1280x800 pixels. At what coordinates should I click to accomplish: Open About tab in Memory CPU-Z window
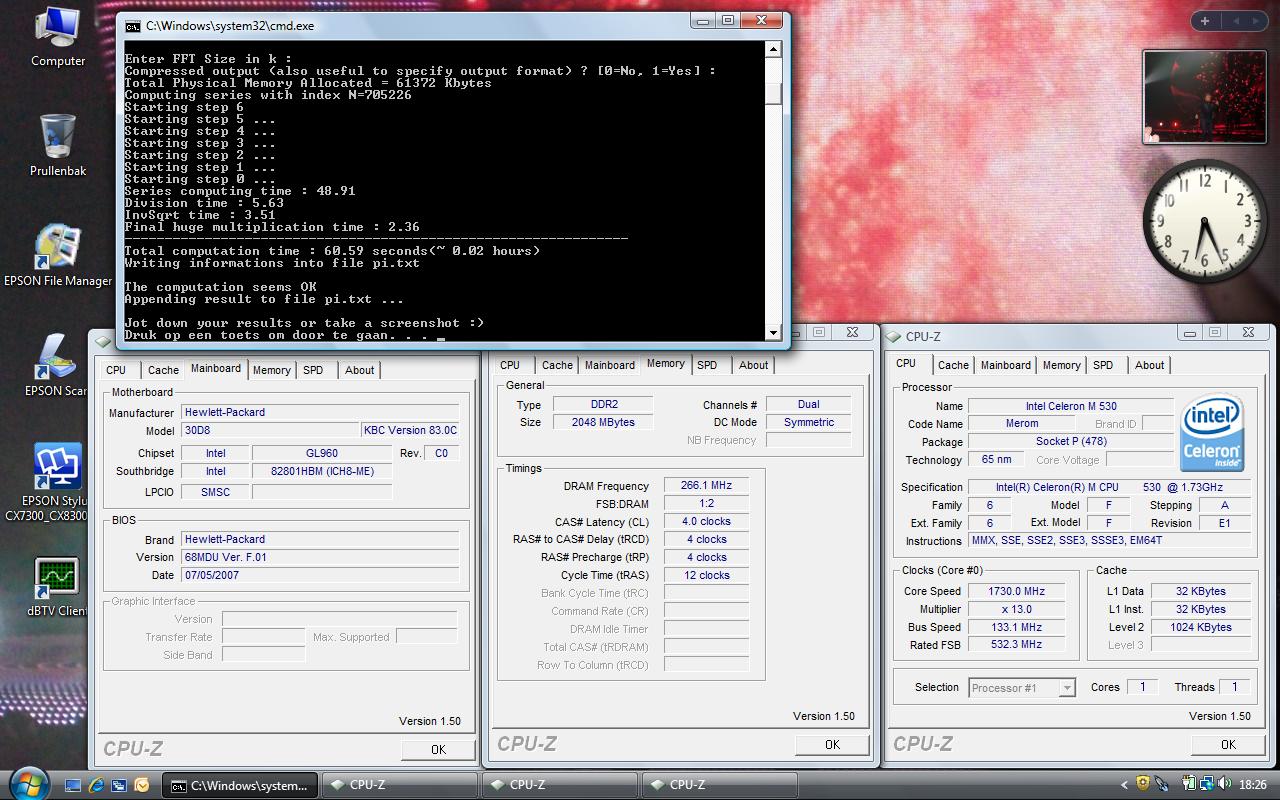click(753, 365)
